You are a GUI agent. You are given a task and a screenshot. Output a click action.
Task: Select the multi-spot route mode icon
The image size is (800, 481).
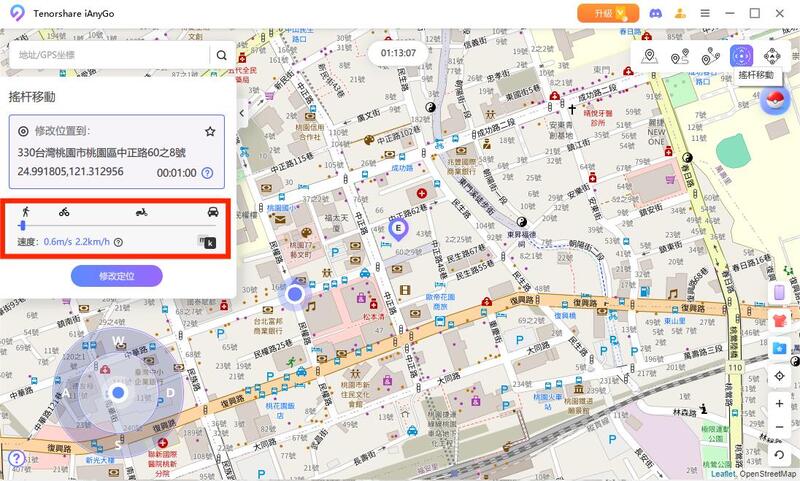[x=710, y=56]
